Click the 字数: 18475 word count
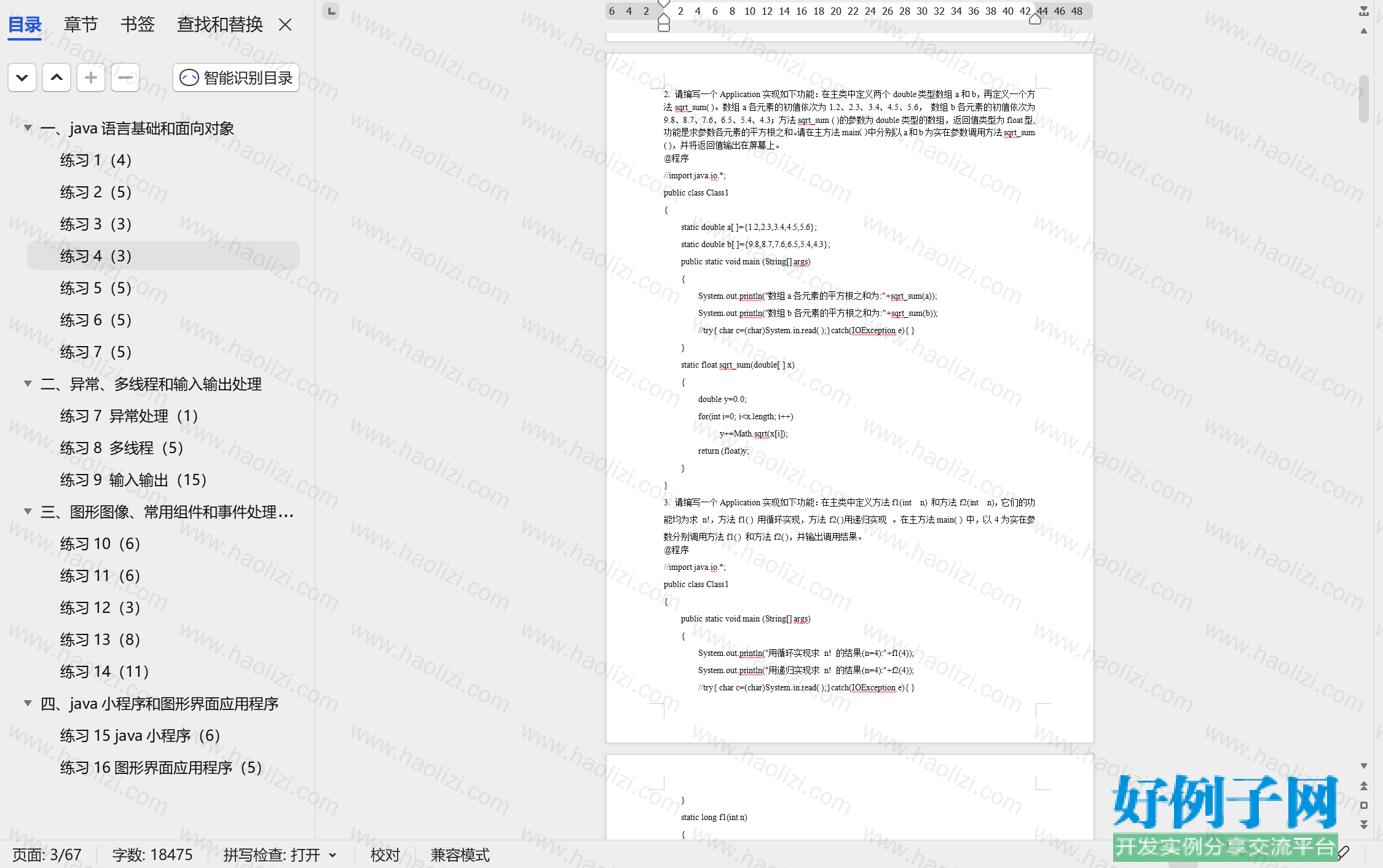 coord(152,855)
